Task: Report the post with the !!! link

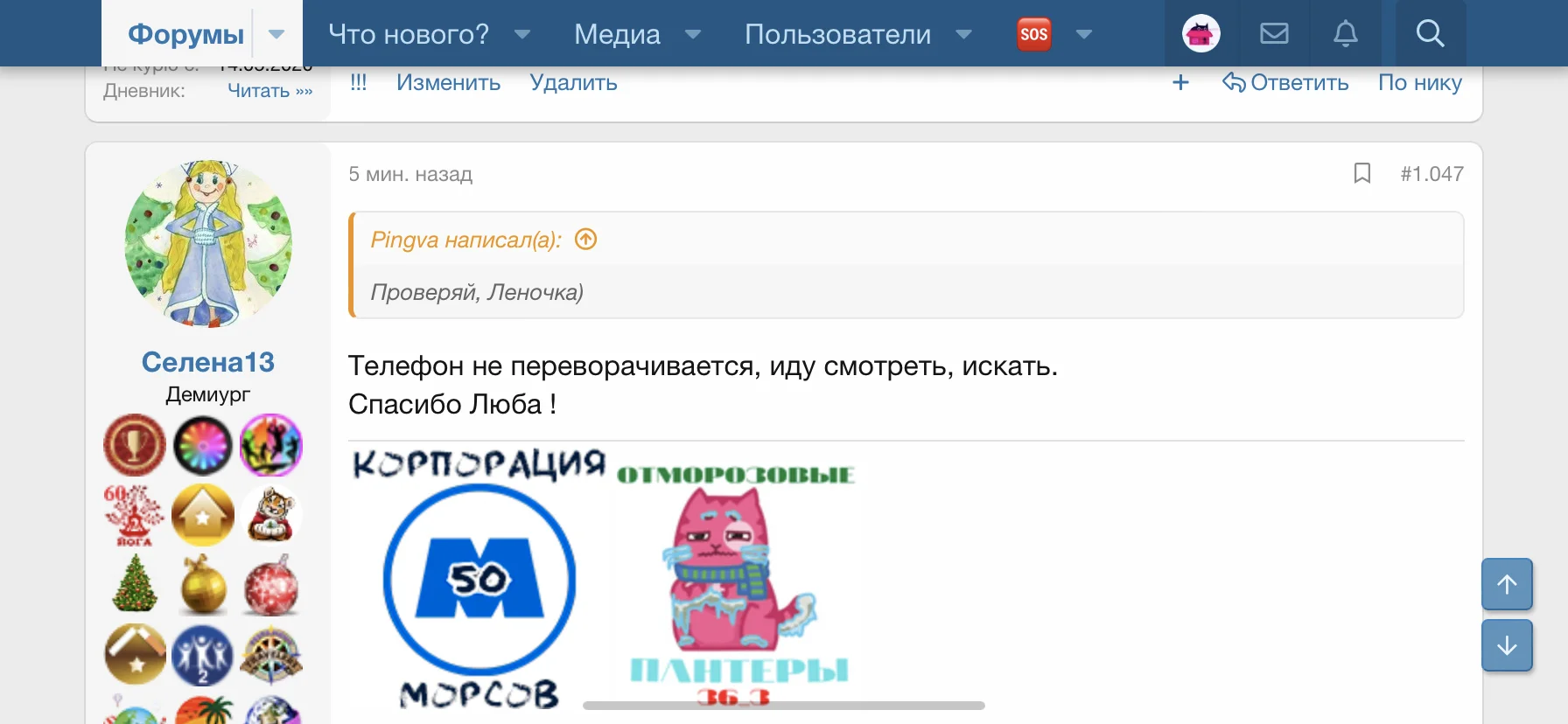Action: coord(359,82)
